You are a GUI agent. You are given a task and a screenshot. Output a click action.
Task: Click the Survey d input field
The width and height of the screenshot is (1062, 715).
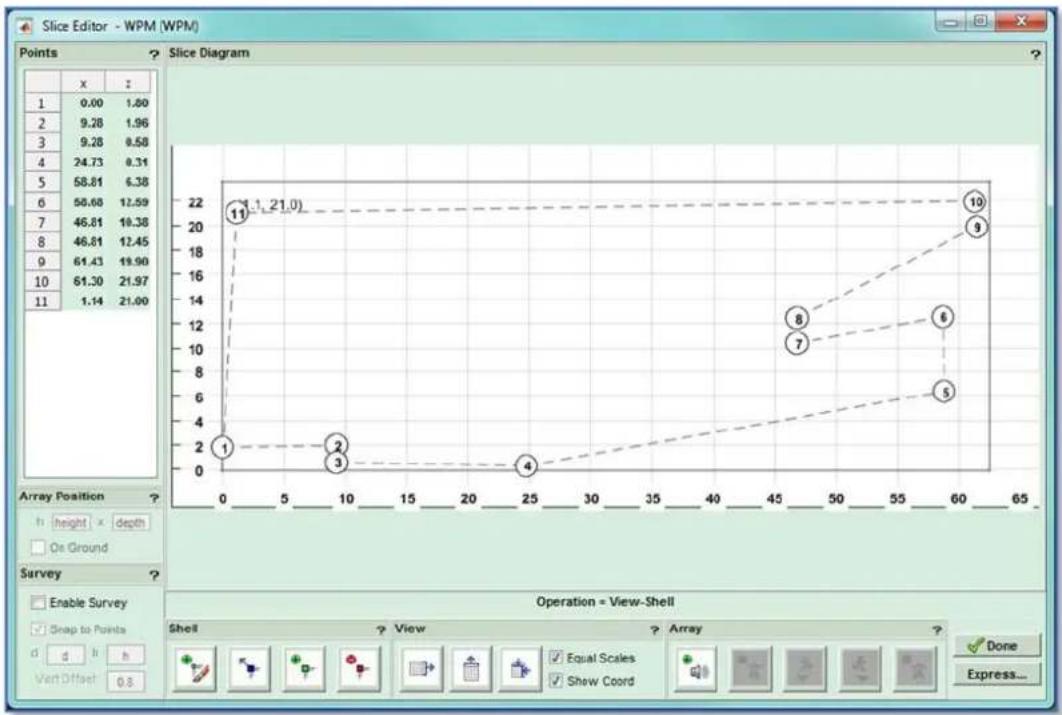(65, 655)
